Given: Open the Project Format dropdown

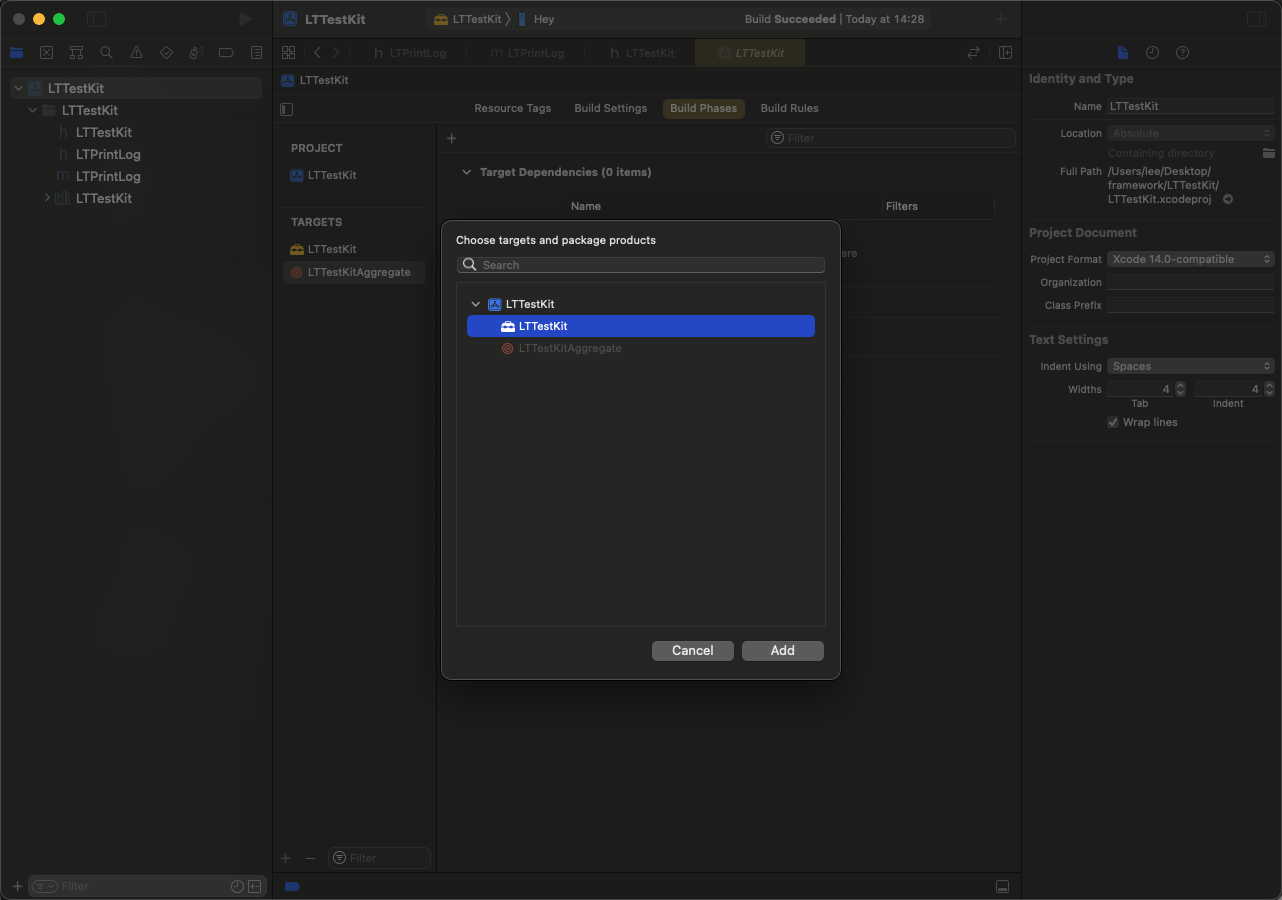Looking at the screenshot, I should tap(1191, 259).
